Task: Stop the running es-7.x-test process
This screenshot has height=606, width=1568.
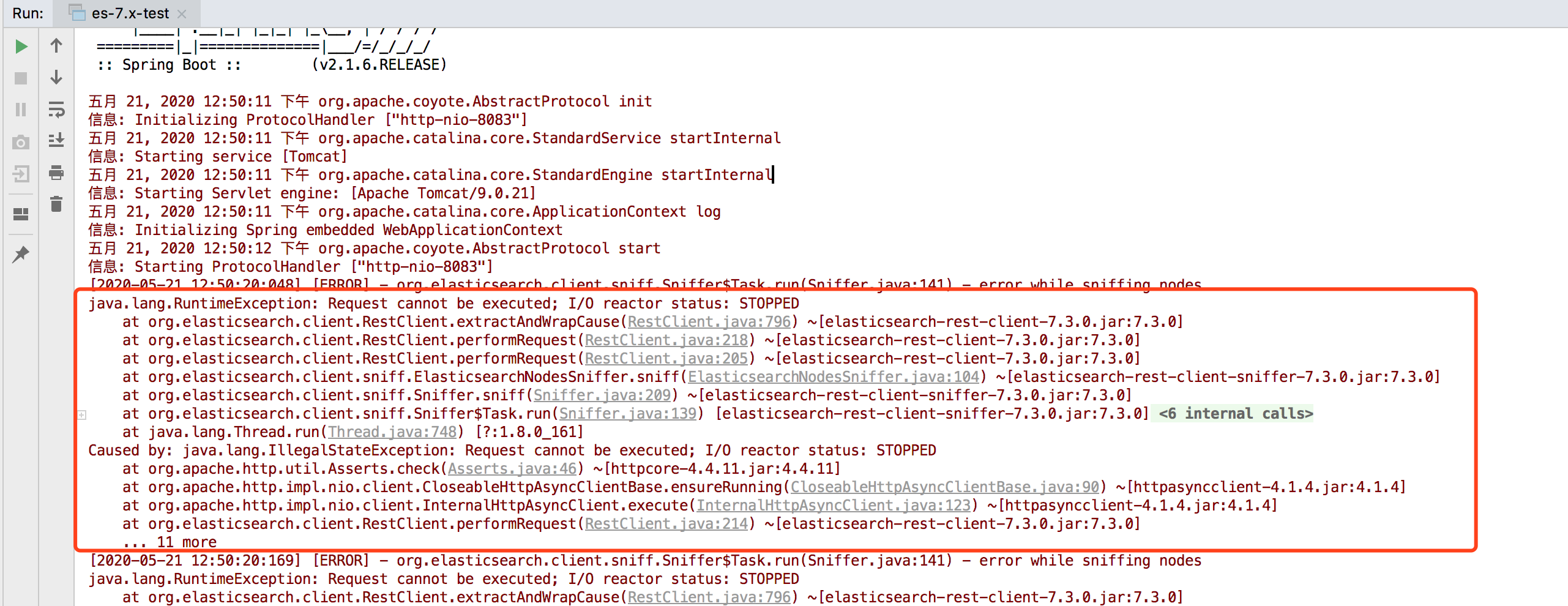Action: (21, 78)
